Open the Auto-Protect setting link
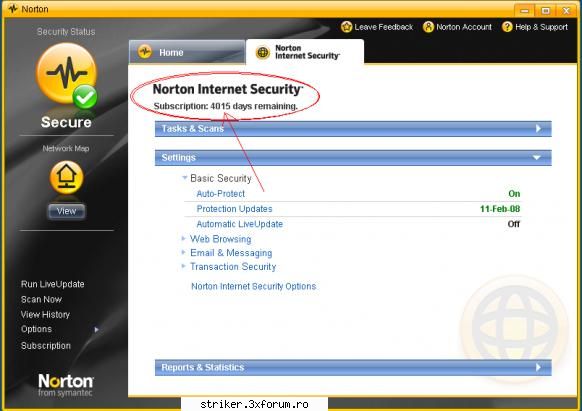 click(220, 194)
